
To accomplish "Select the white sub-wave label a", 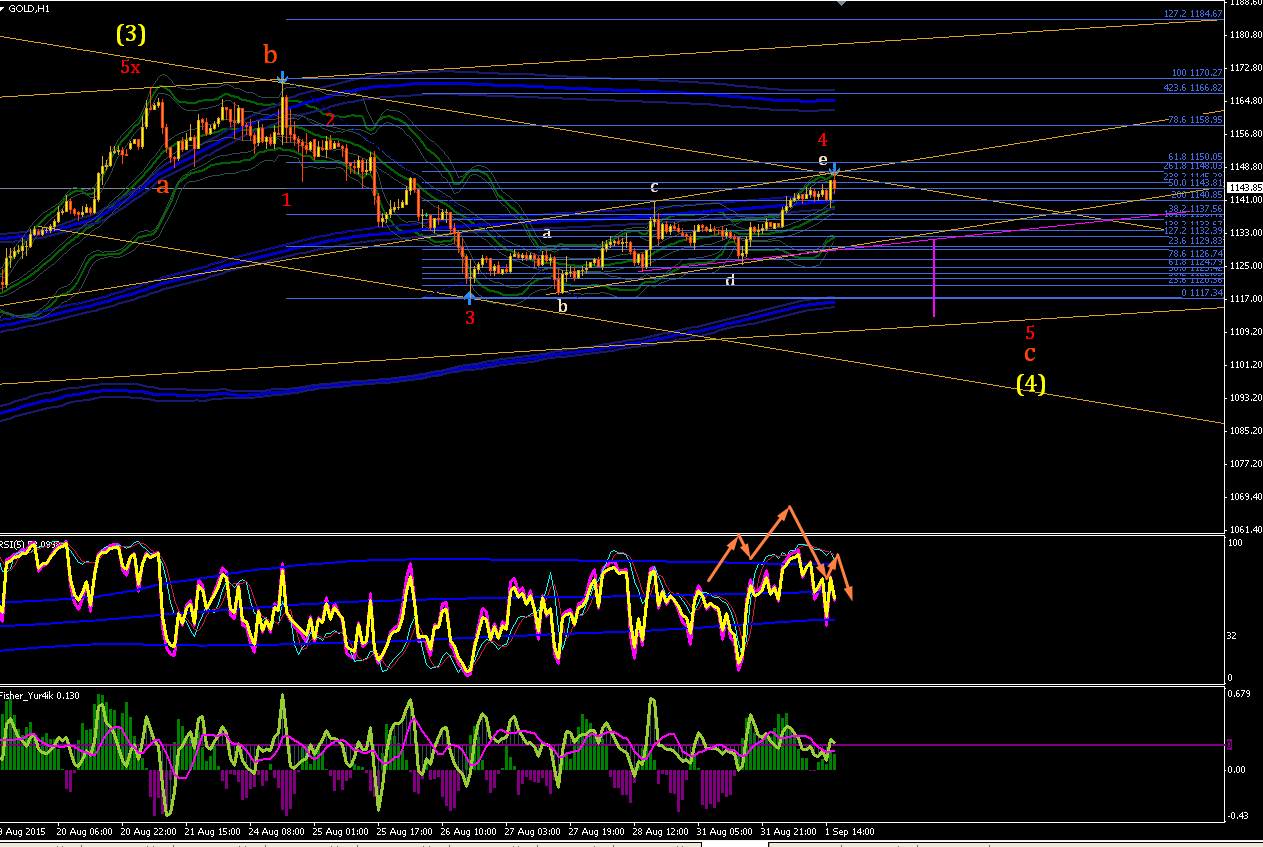I will pos(547,233).
